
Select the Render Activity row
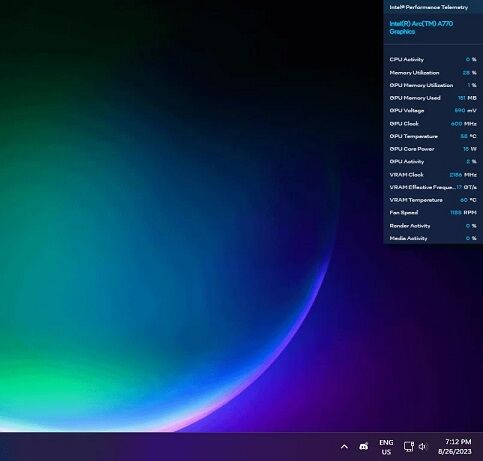tap(433, 226)
